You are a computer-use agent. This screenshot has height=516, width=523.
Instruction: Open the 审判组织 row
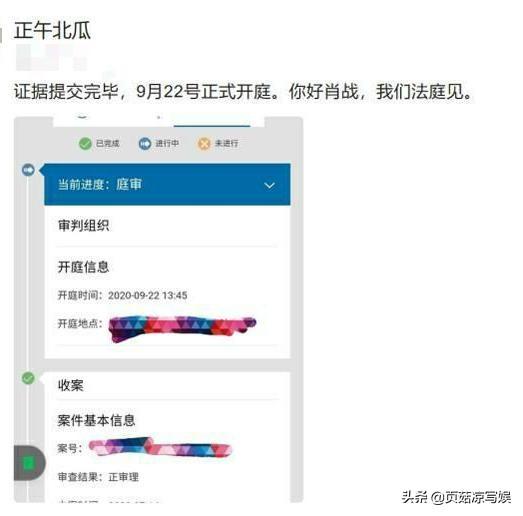[167, 226]
